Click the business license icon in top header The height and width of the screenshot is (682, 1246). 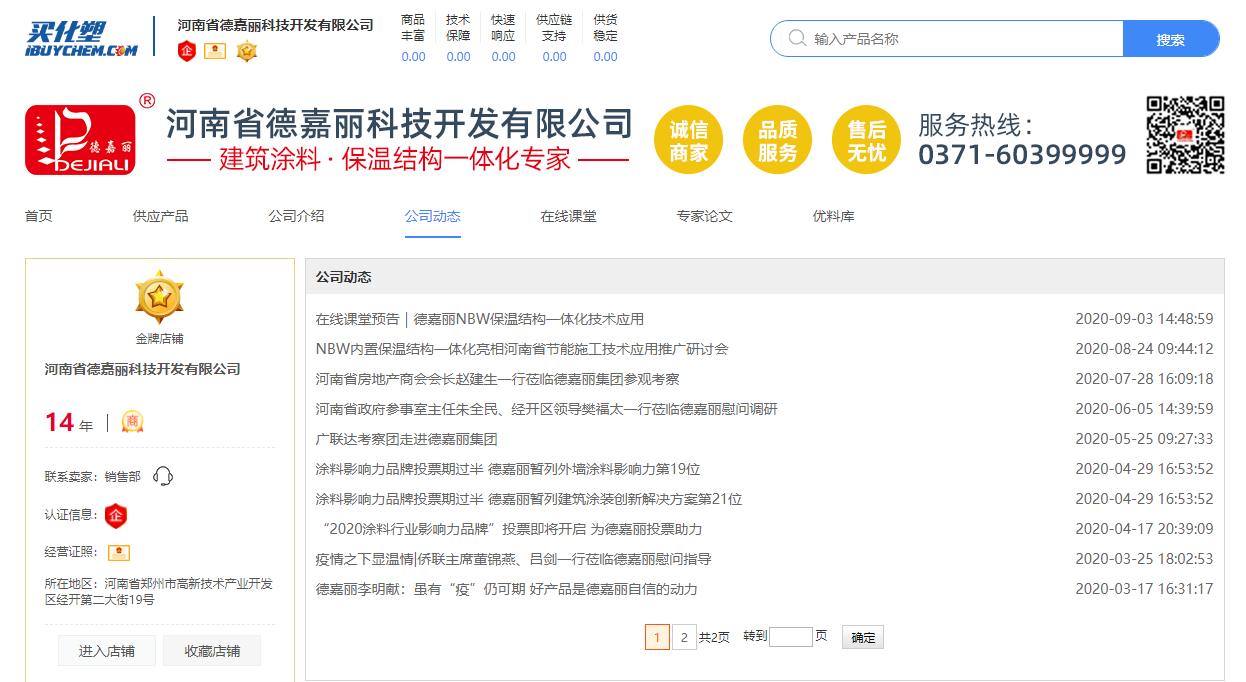(x=215, y=51)
